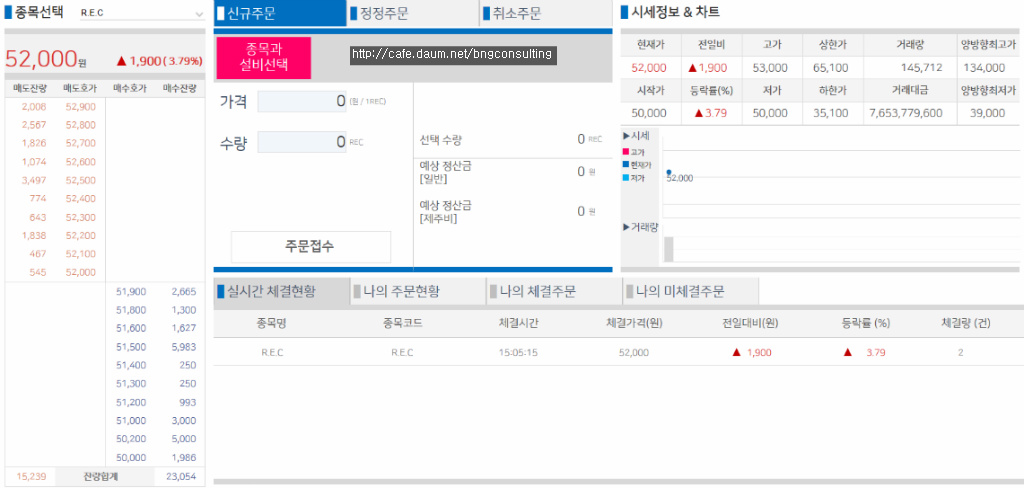Select the 고가 legend color marker
Image resolution: width=1024 pixels, height=488 pixels.
(626, 152)
